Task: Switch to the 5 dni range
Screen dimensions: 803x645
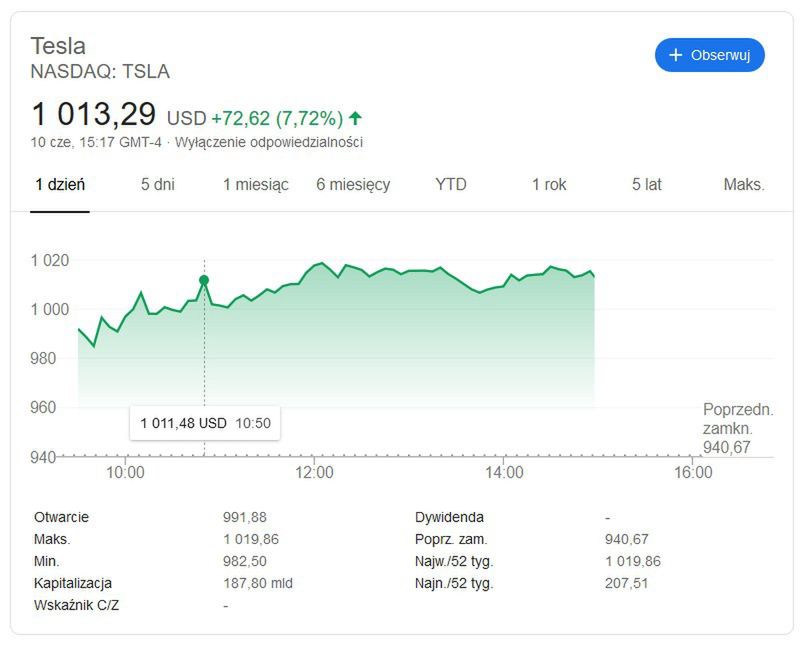Action: coord(157,185)
